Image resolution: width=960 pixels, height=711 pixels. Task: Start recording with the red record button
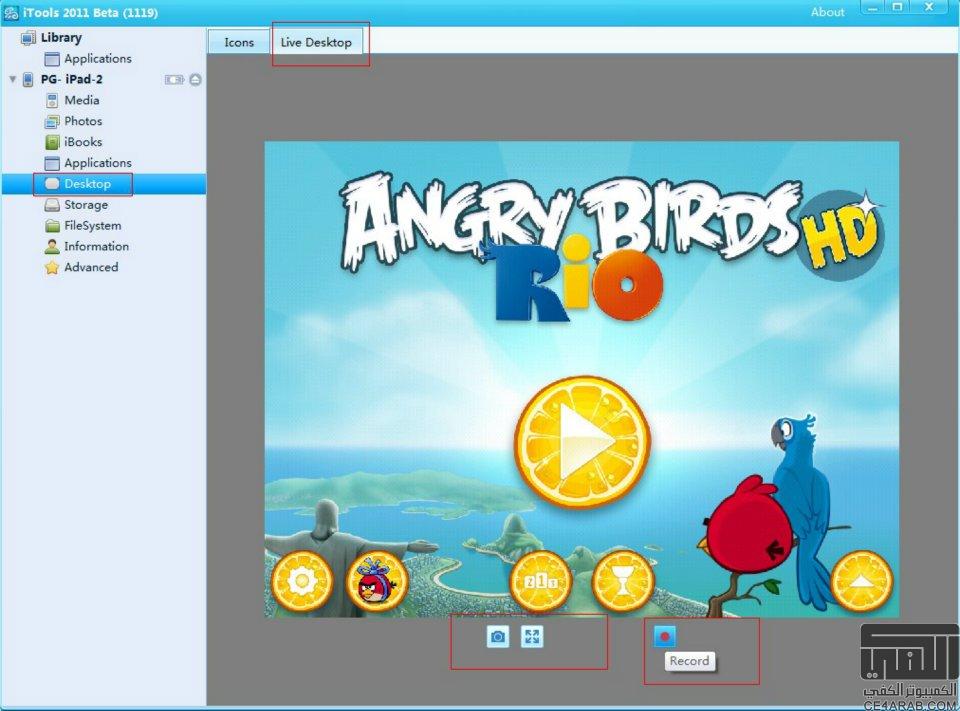pyautogui.click(x=664, y=636)
